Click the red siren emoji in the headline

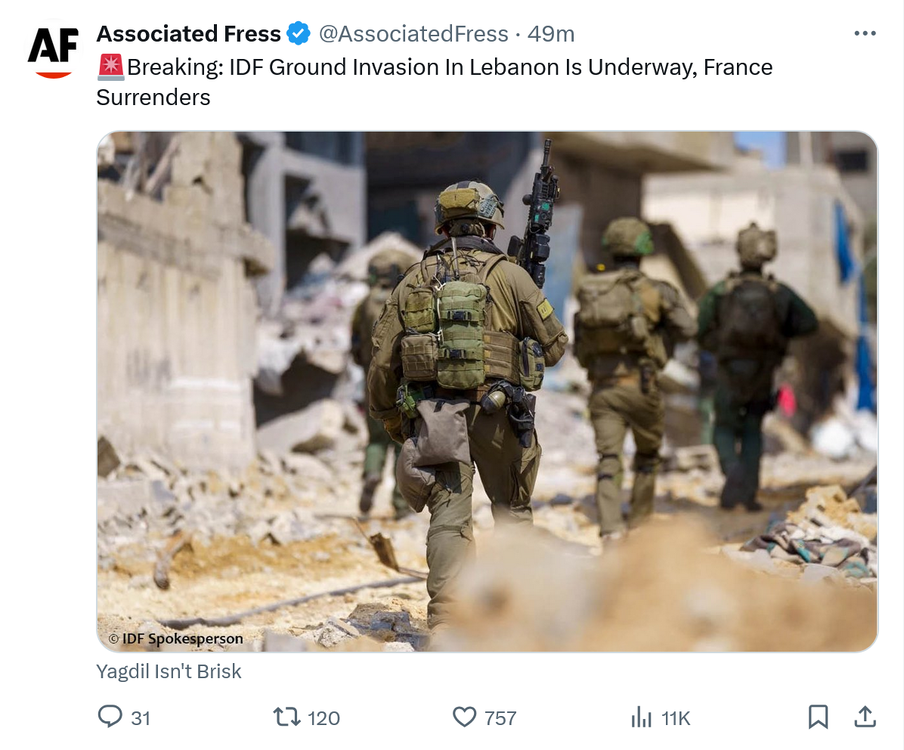pyautogui.click(x=111, y=67)
